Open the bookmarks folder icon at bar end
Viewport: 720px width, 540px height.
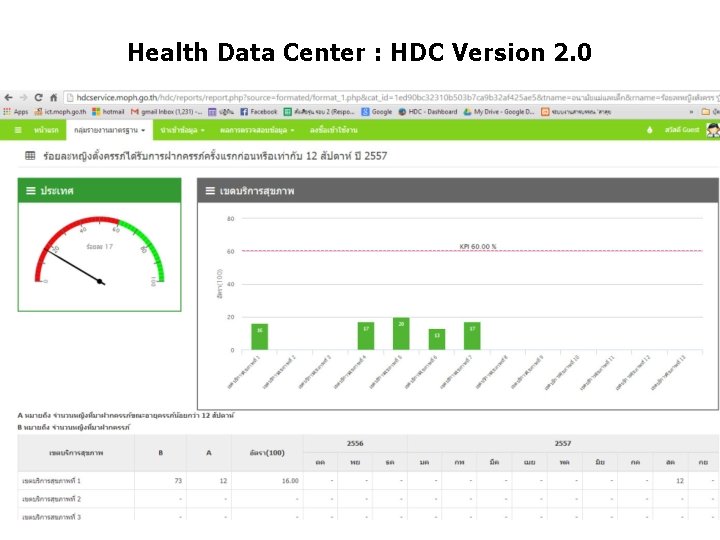[706, 112]
